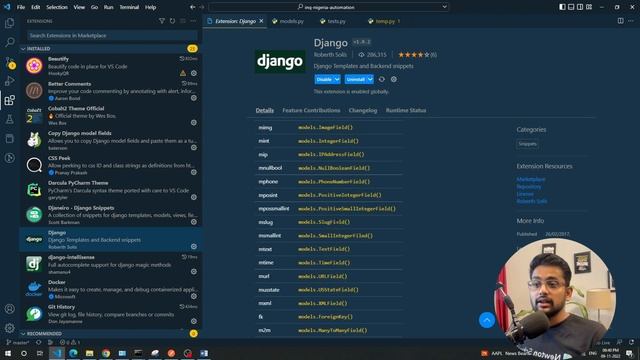Open the Explorer view in activity bar
The width and height of the screenshot is (640, 360).
coord(9,23)
